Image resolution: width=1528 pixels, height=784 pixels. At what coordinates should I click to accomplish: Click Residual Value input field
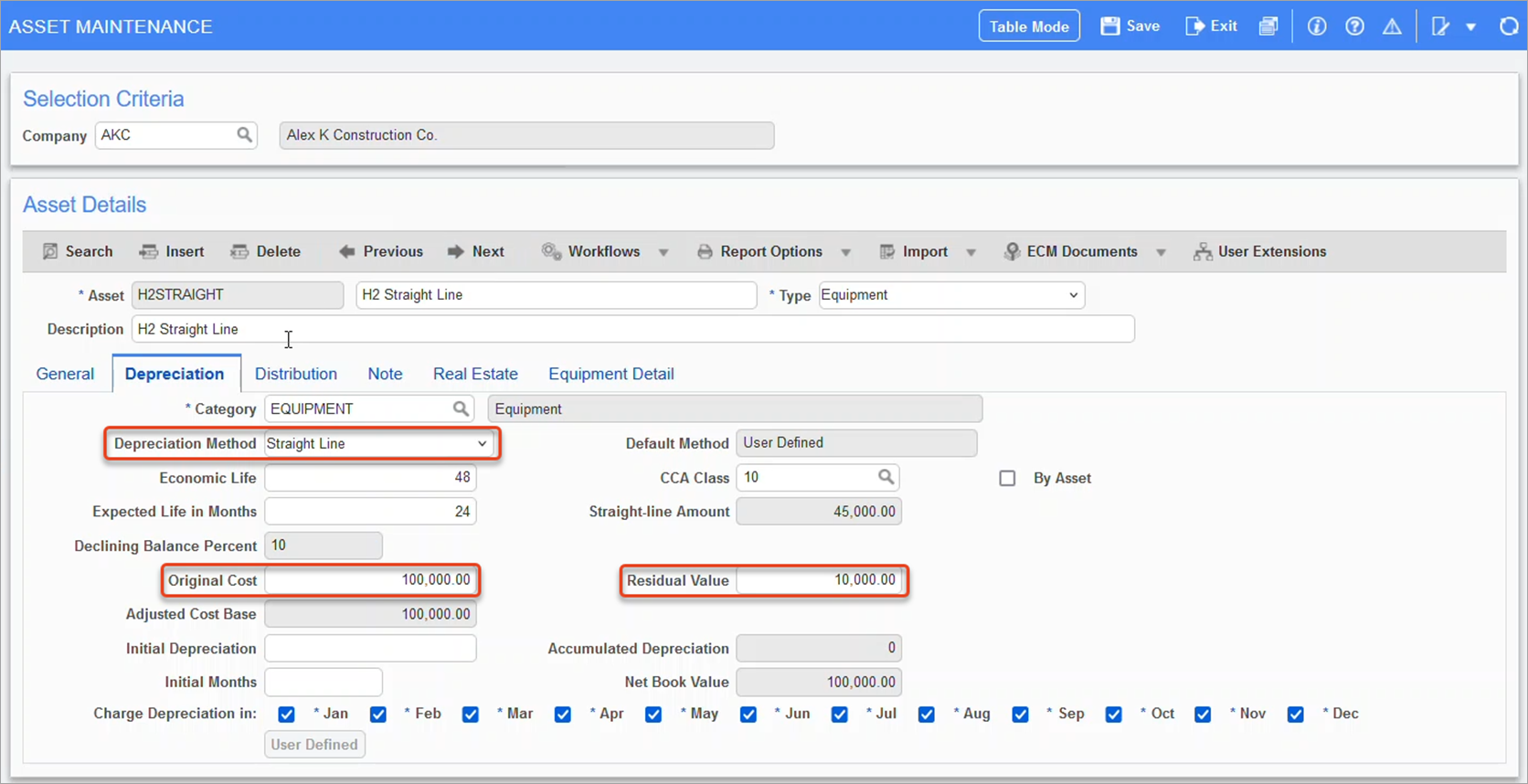tap(820, 580)
